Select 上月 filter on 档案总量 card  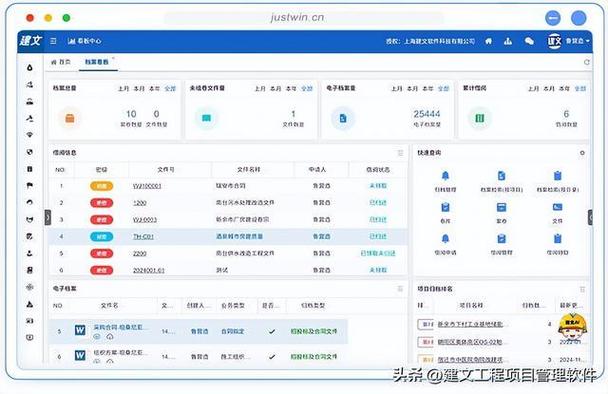pos(123,88)
